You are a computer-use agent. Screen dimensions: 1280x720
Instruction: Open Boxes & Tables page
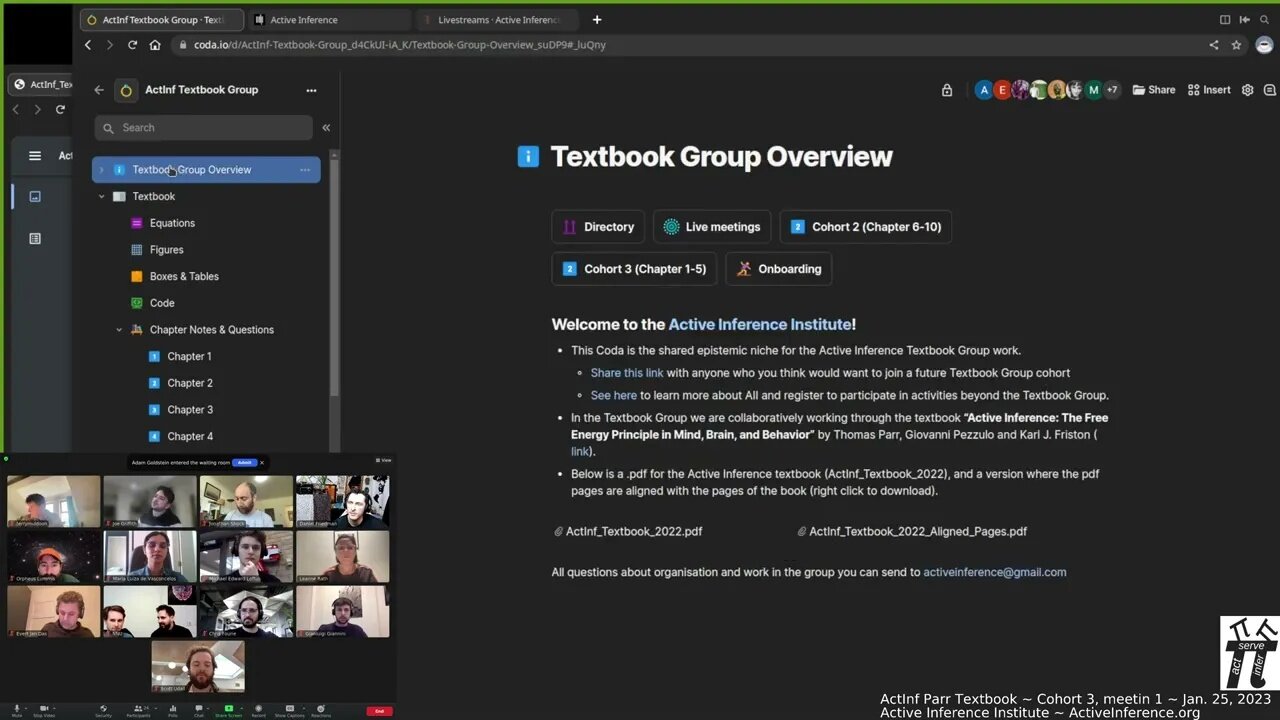[183, 276]
